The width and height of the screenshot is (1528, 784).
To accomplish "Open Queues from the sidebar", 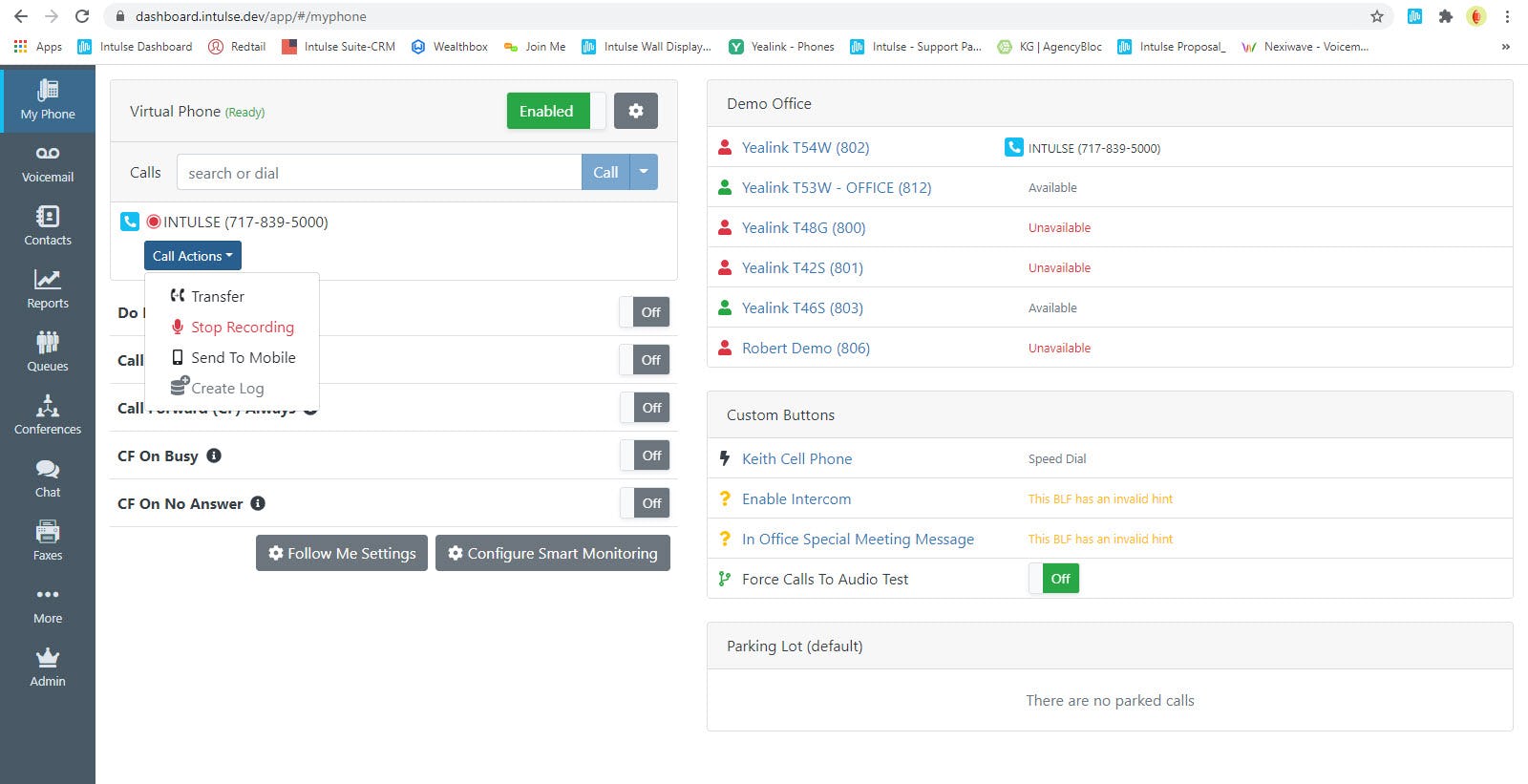I will [48, 353].
